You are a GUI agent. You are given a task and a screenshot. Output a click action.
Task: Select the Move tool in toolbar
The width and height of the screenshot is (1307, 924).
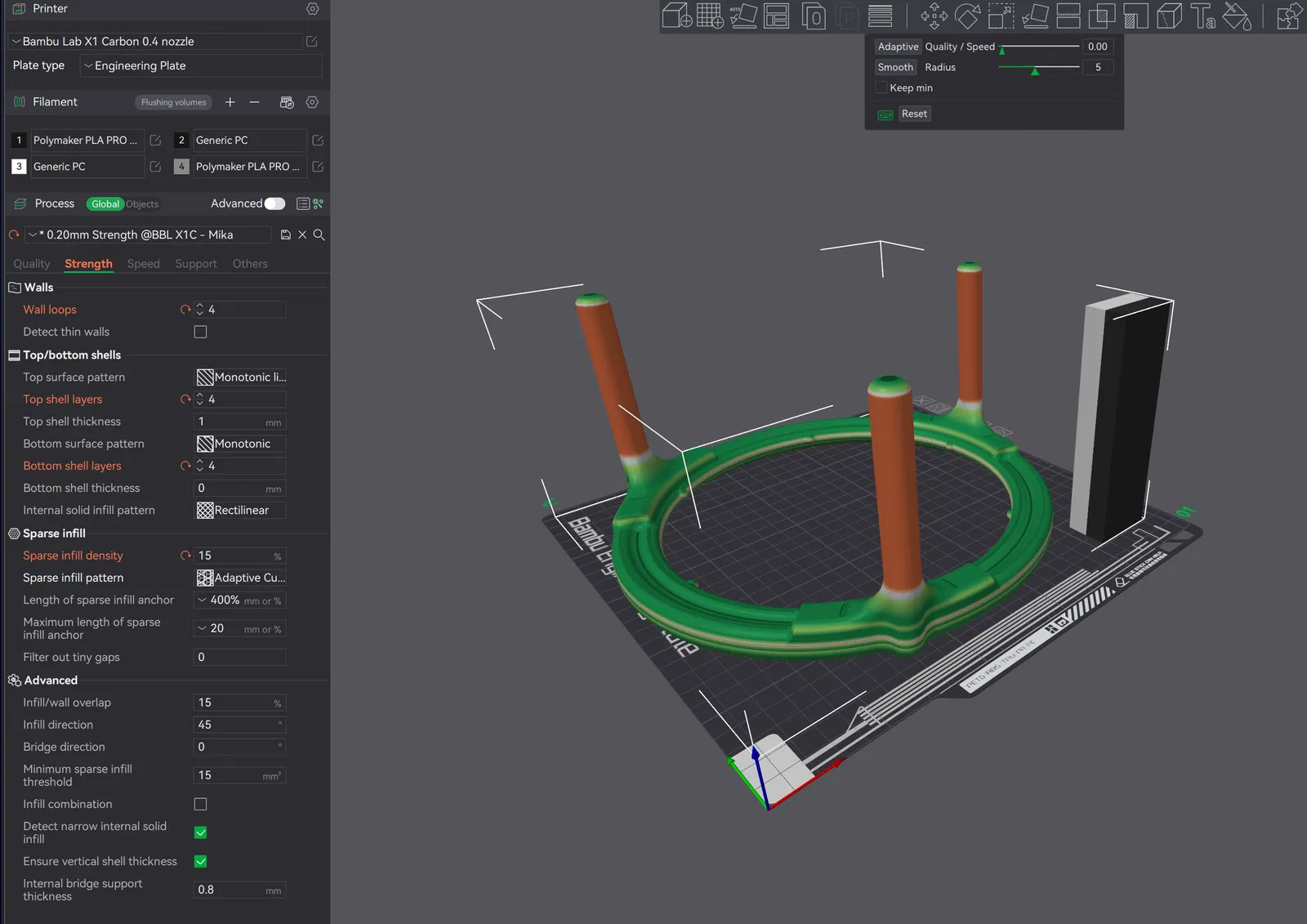pos(934,16)
